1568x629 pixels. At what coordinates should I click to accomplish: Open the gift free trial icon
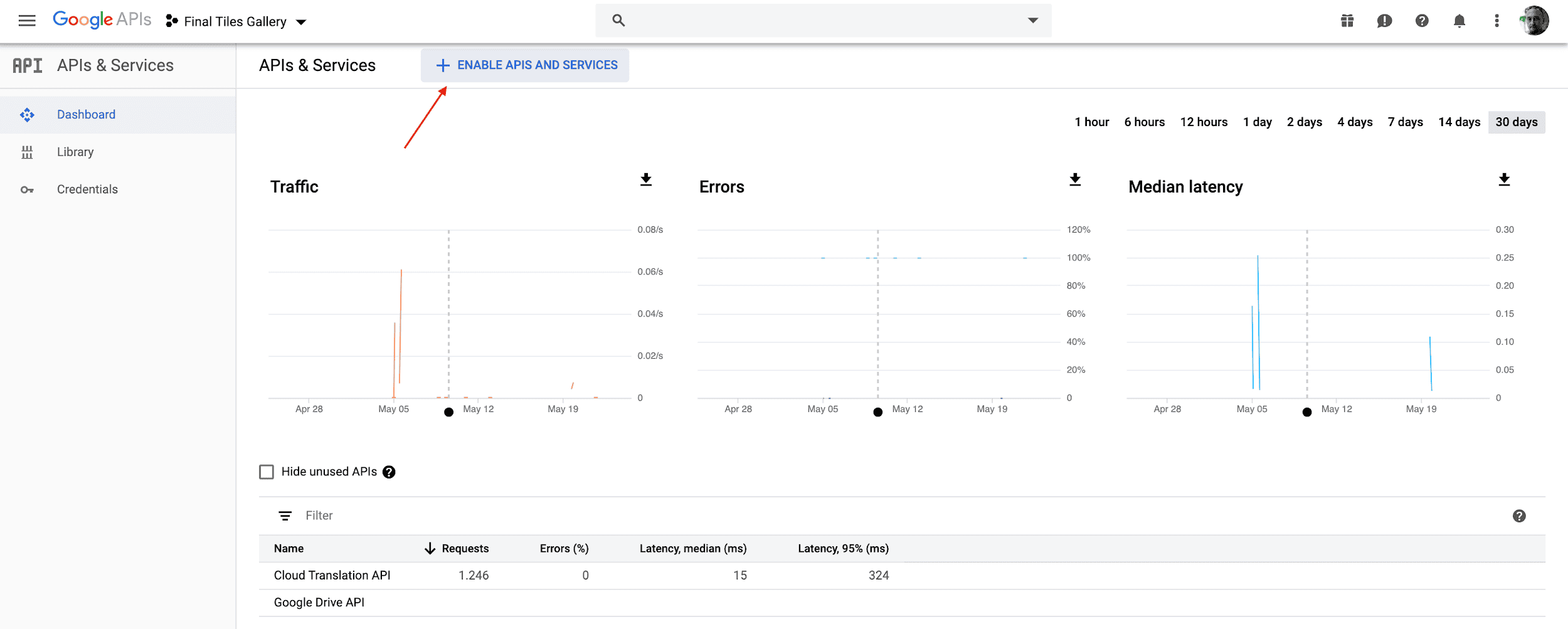1347,21
